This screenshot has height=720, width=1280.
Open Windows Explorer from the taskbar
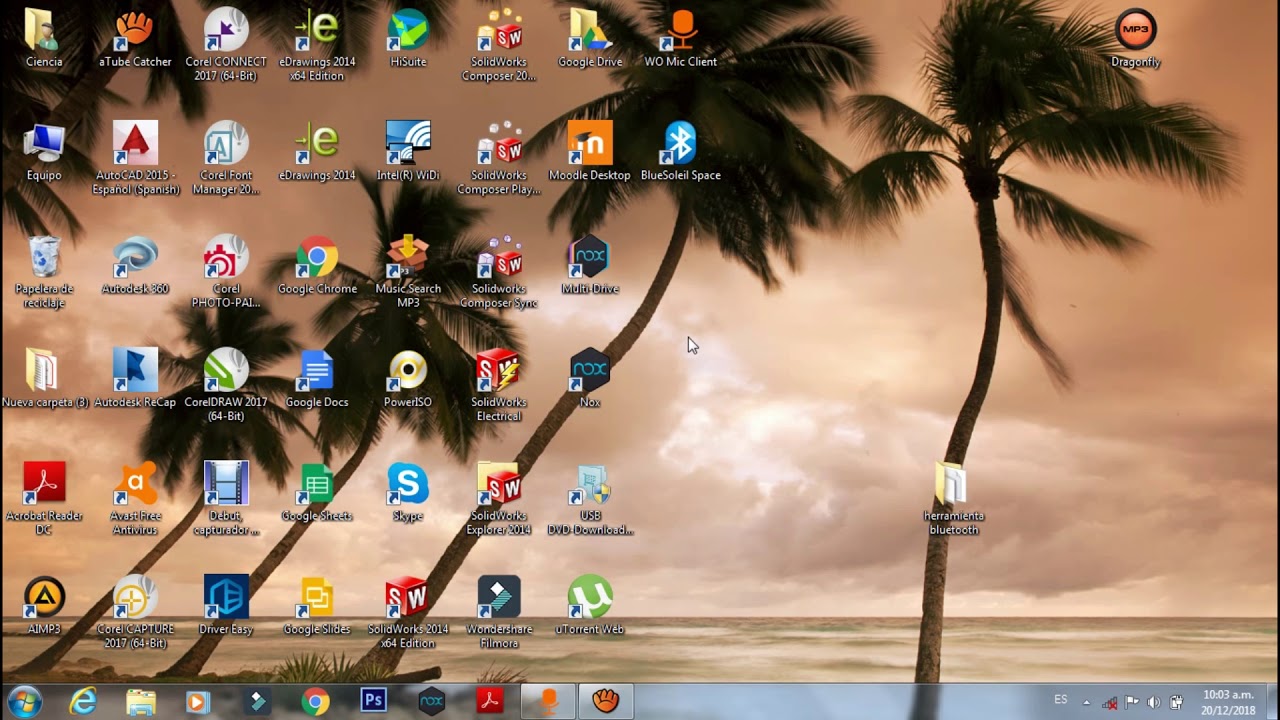click(x=141, y=702)
